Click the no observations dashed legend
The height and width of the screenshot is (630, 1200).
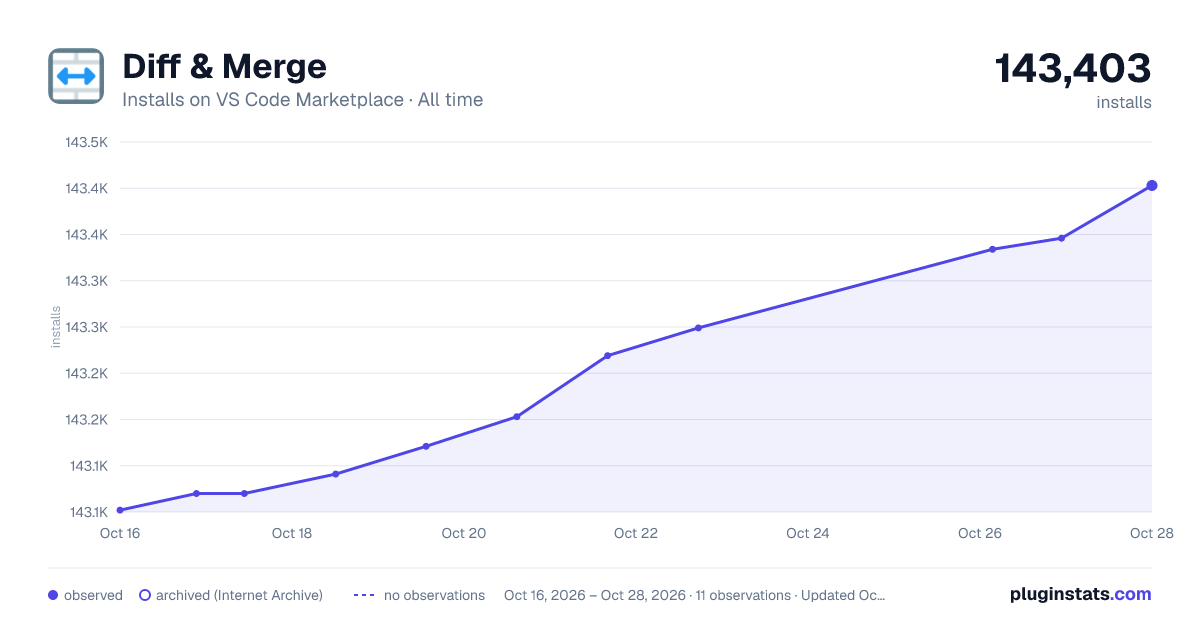(364, 595)
